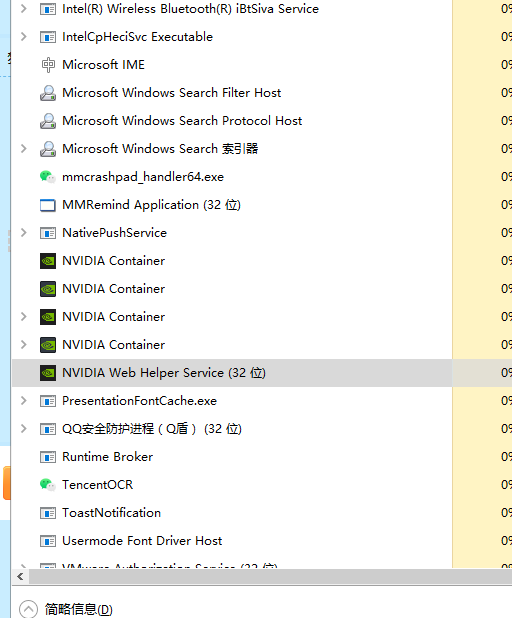The height and width of the screenshot is (618, 512).
Task: Click the IntelCpHeciSvc Executable icon
Action: pos(48,37)
